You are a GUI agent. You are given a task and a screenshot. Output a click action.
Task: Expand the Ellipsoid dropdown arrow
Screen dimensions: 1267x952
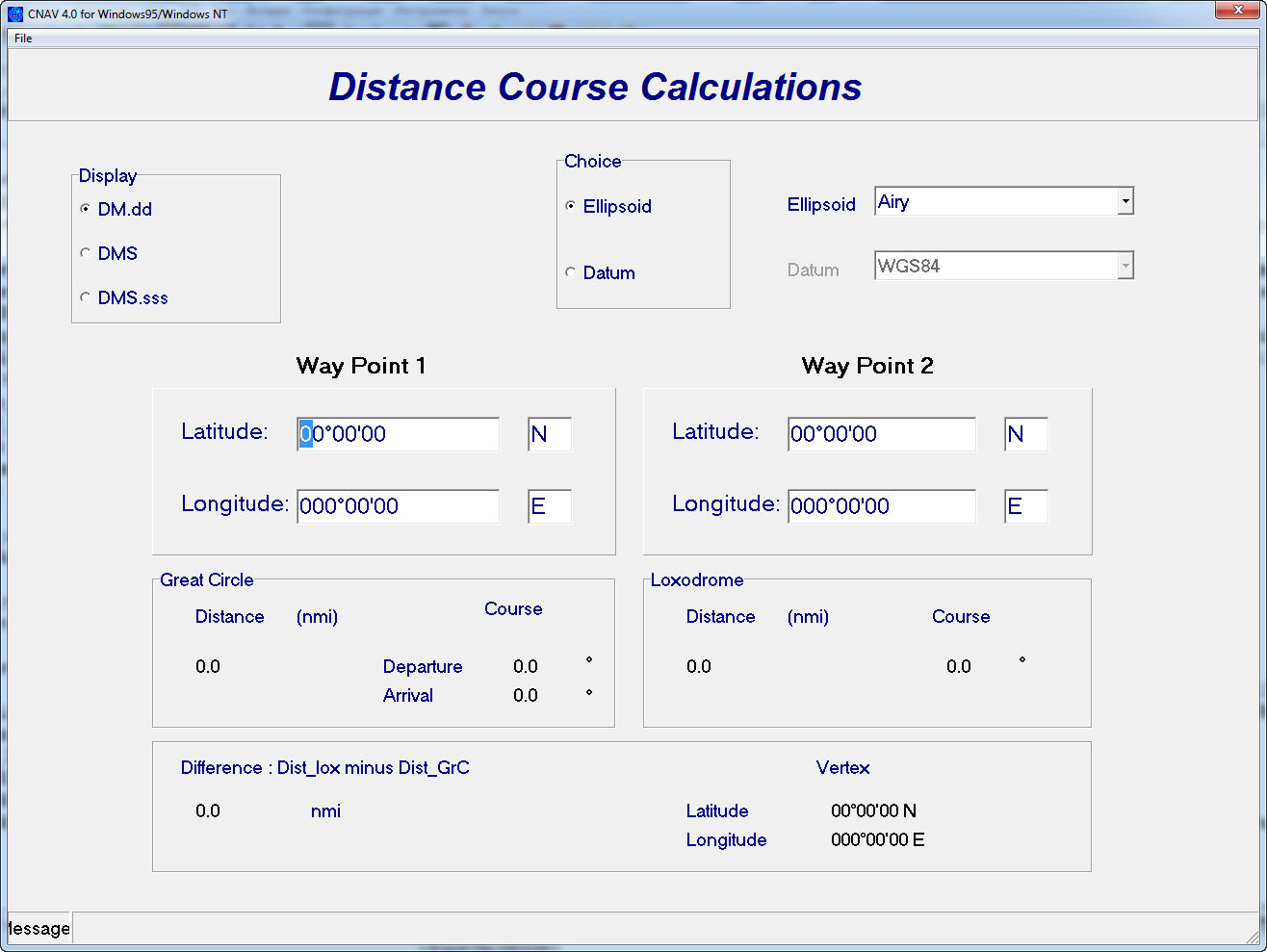click(1125, 202)
